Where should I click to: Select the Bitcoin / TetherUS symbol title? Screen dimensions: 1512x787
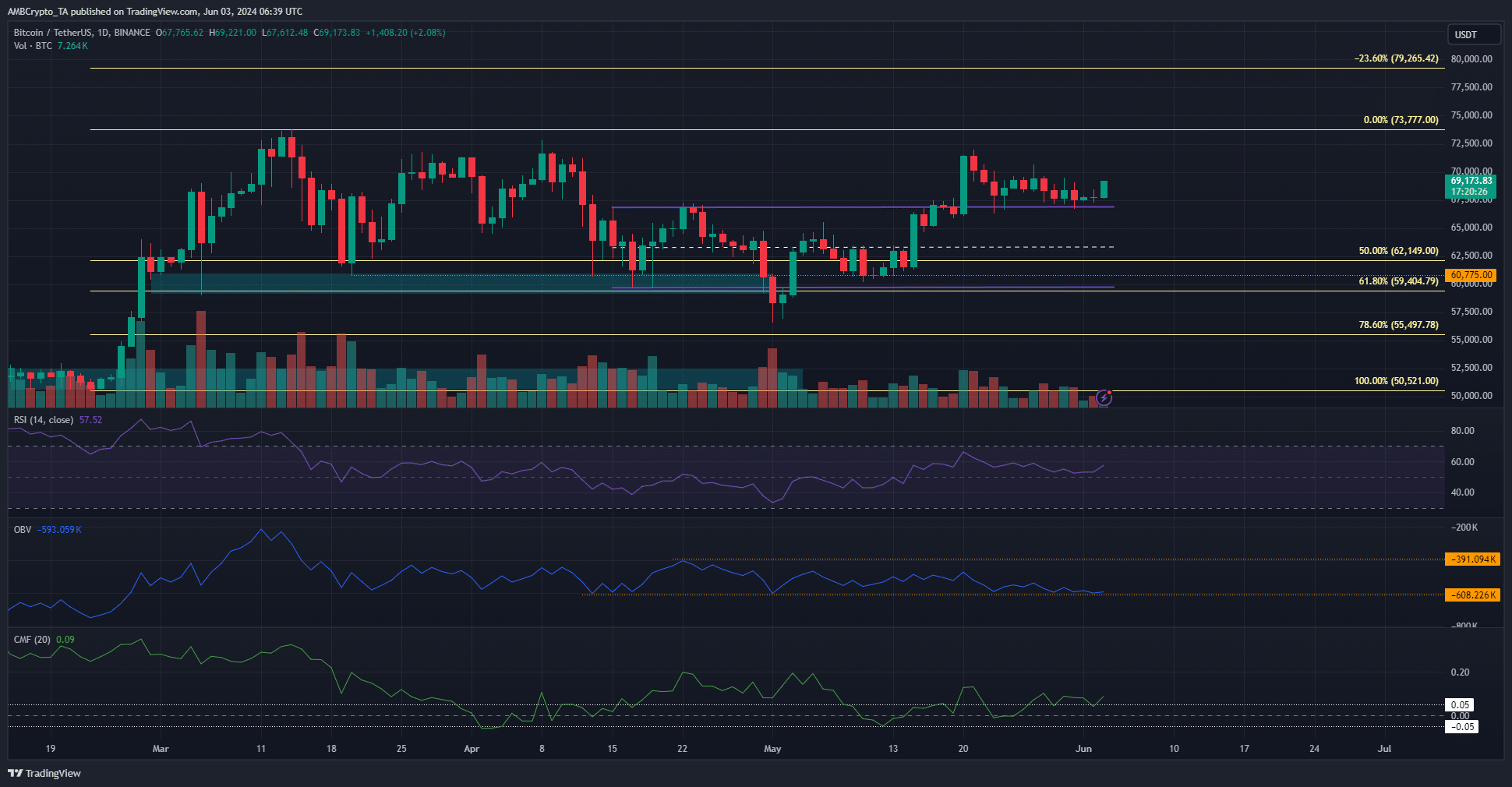tap(82, 33)
